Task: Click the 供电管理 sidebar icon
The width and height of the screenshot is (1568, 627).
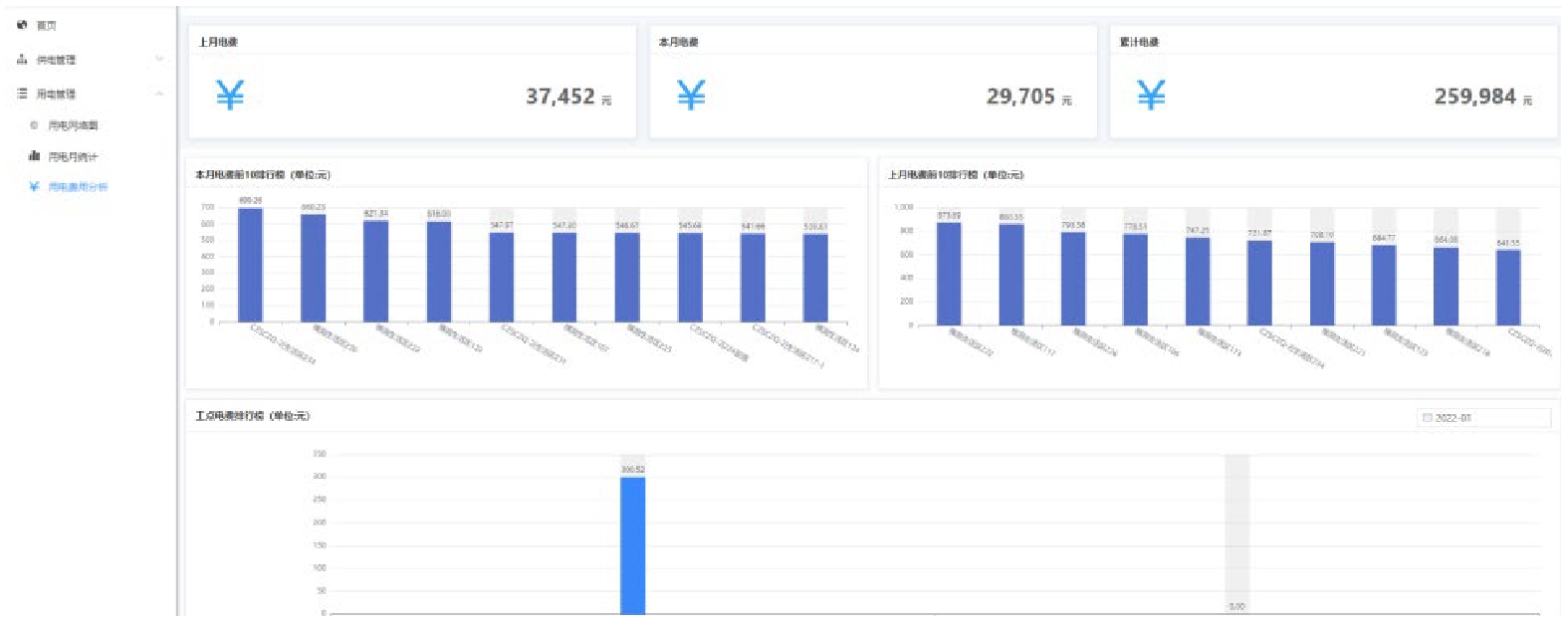Action: [x=22, y=60]
